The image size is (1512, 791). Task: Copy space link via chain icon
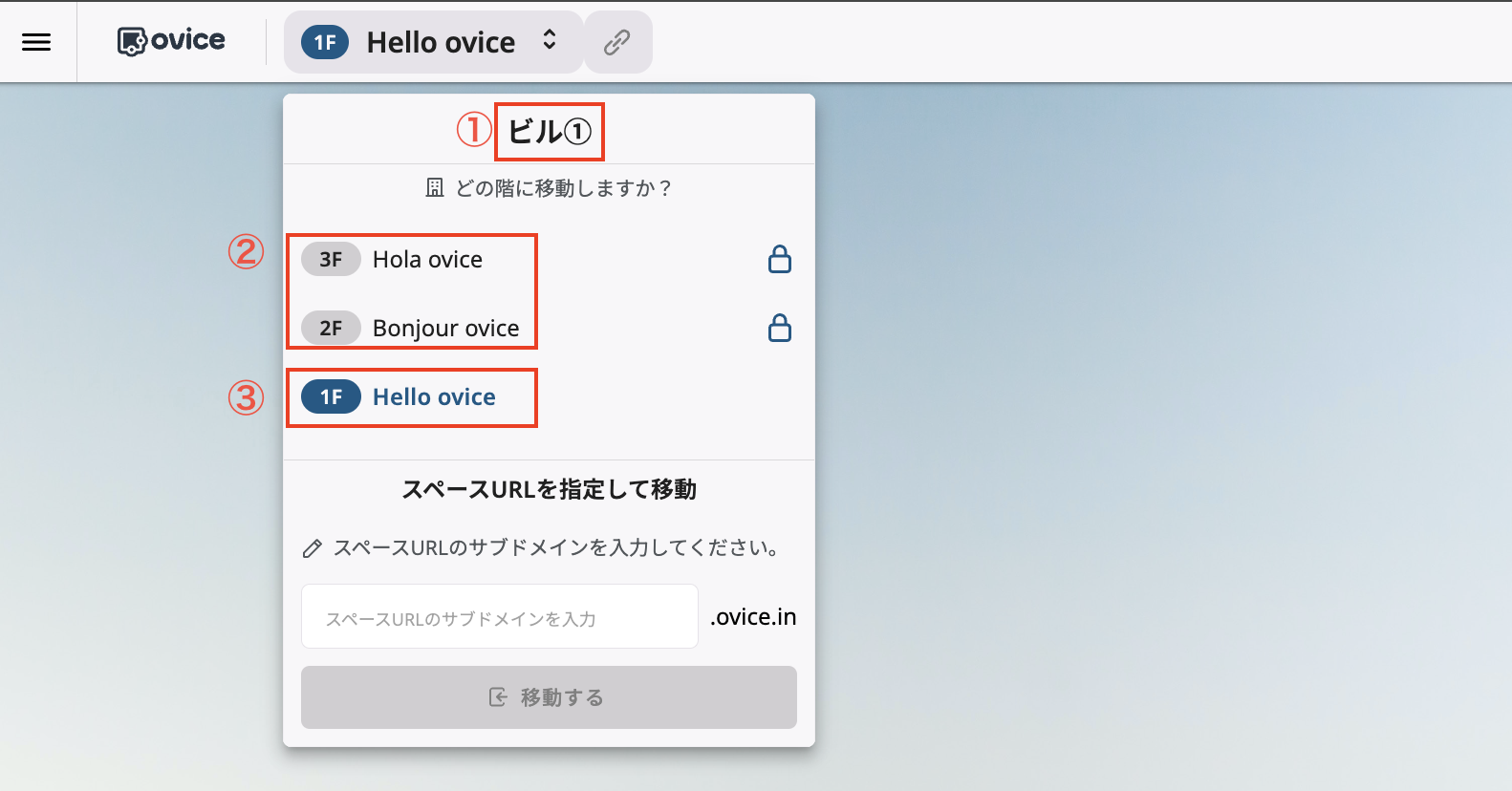[x=617, y=42]
